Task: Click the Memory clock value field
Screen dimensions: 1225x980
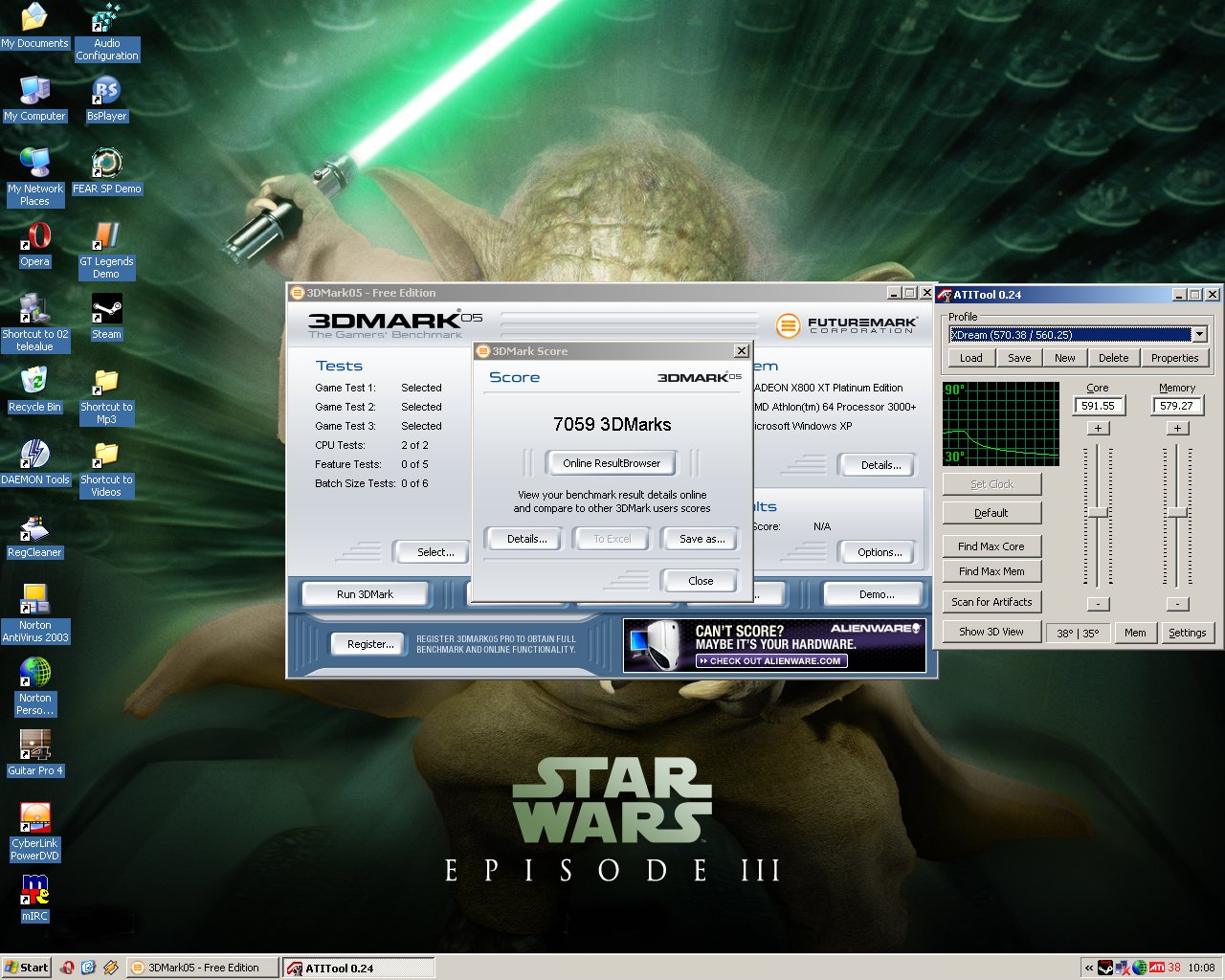Action: pos(1176,406)
